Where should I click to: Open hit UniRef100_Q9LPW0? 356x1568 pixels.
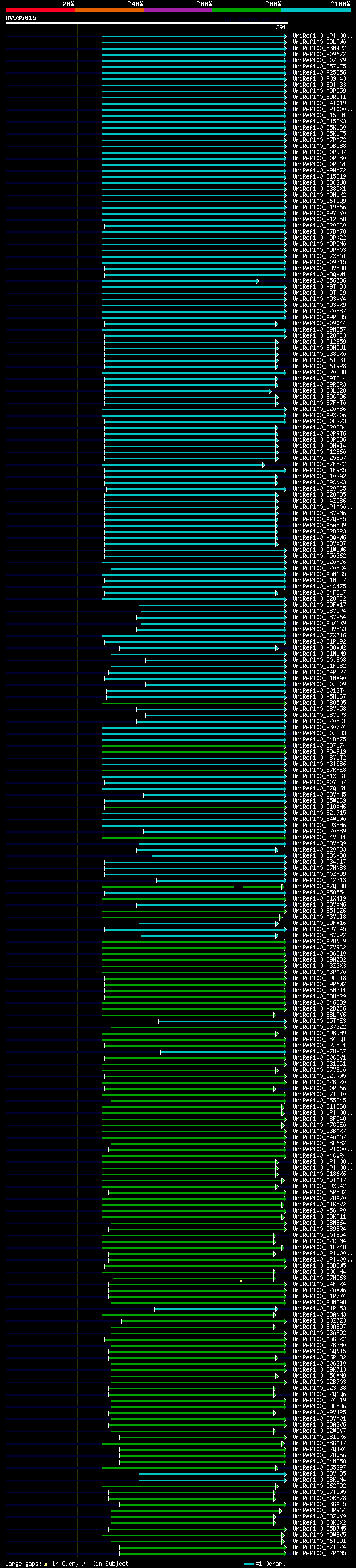[x=319, y=42]
